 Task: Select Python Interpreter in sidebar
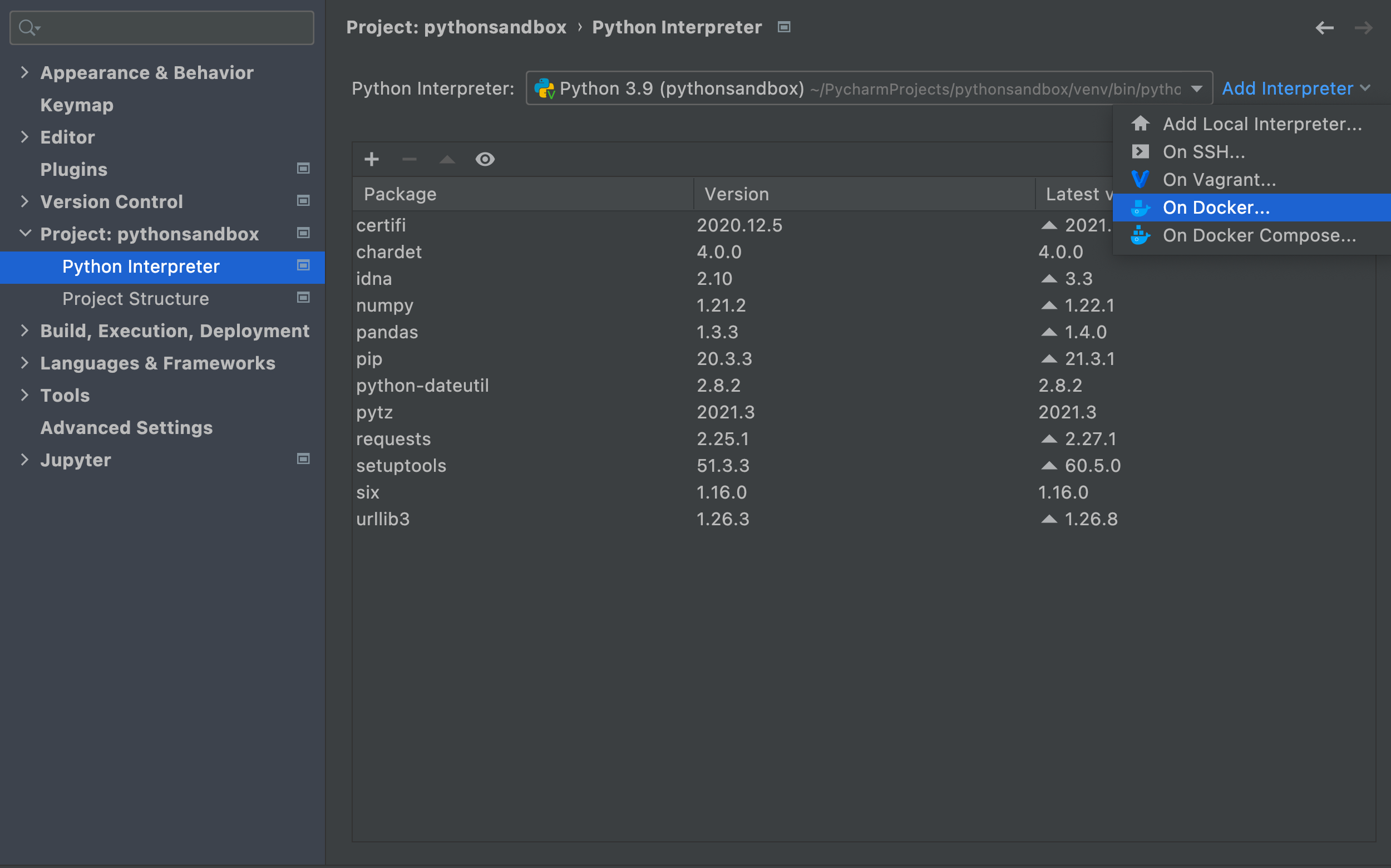tap(162, 267)
